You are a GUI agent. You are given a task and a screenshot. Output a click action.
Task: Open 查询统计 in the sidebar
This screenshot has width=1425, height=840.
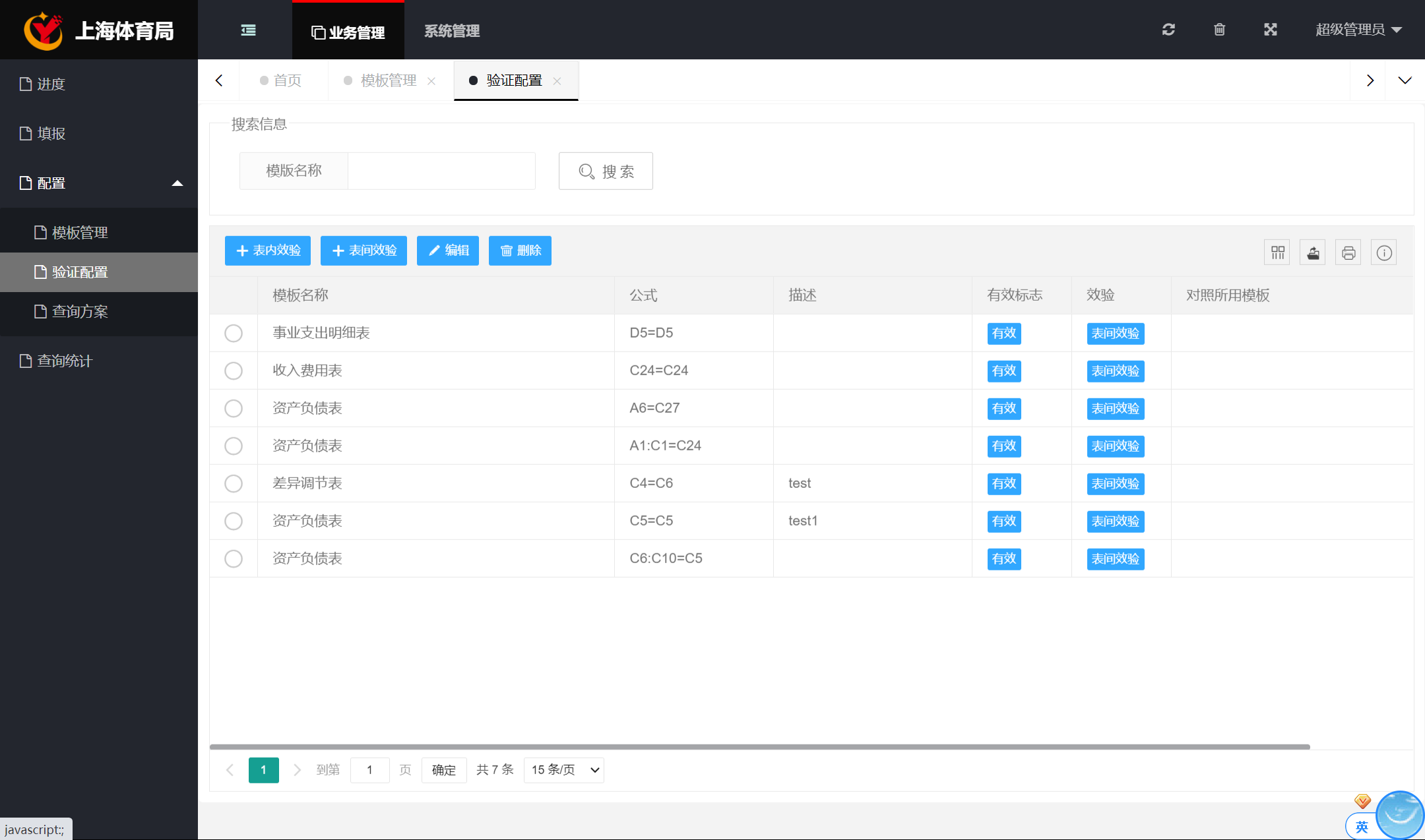point(99,361)
